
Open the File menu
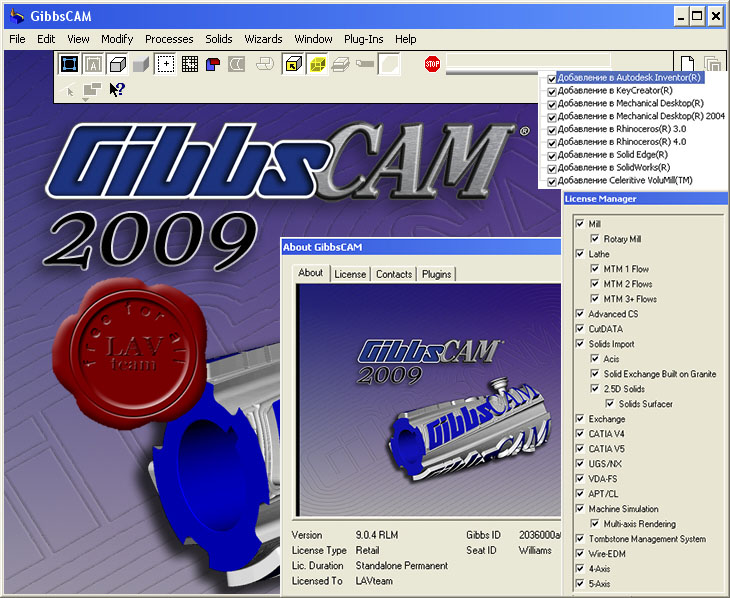(x=17, y=39)
